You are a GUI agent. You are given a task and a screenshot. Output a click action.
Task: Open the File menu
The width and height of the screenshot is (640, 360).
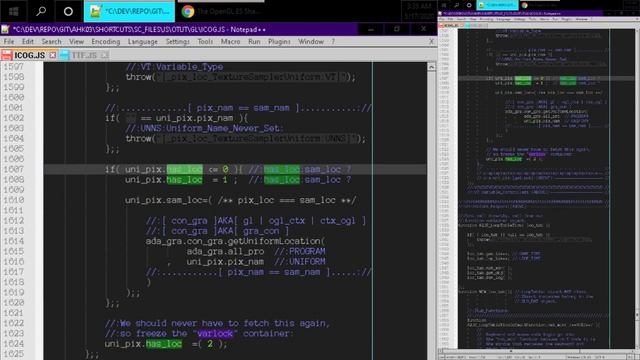tap(9, 42)
